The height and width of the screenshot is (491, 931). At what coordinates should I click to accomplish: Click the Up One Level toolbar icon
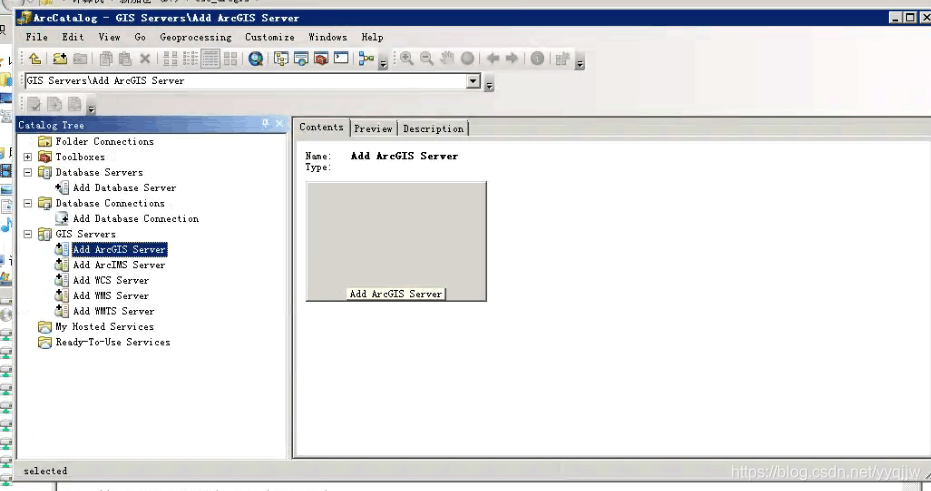35,58
